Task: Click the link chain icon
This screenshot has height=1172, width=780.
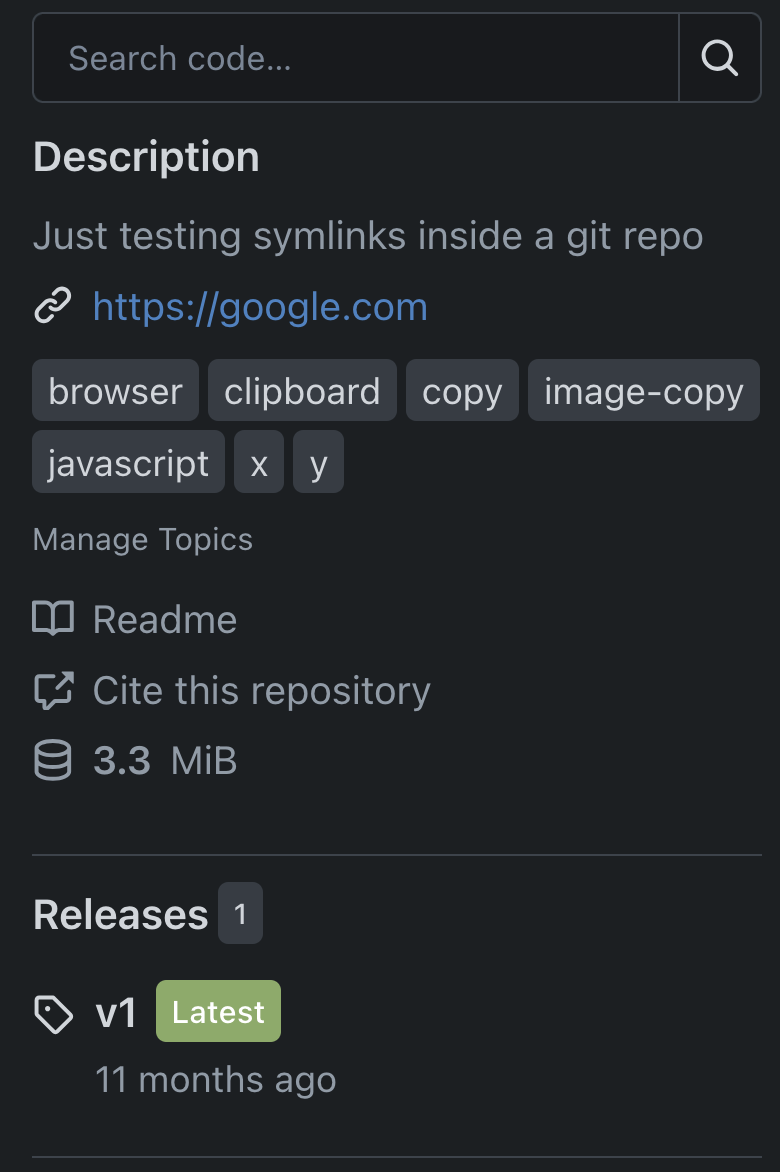Action: coord(53,306)
